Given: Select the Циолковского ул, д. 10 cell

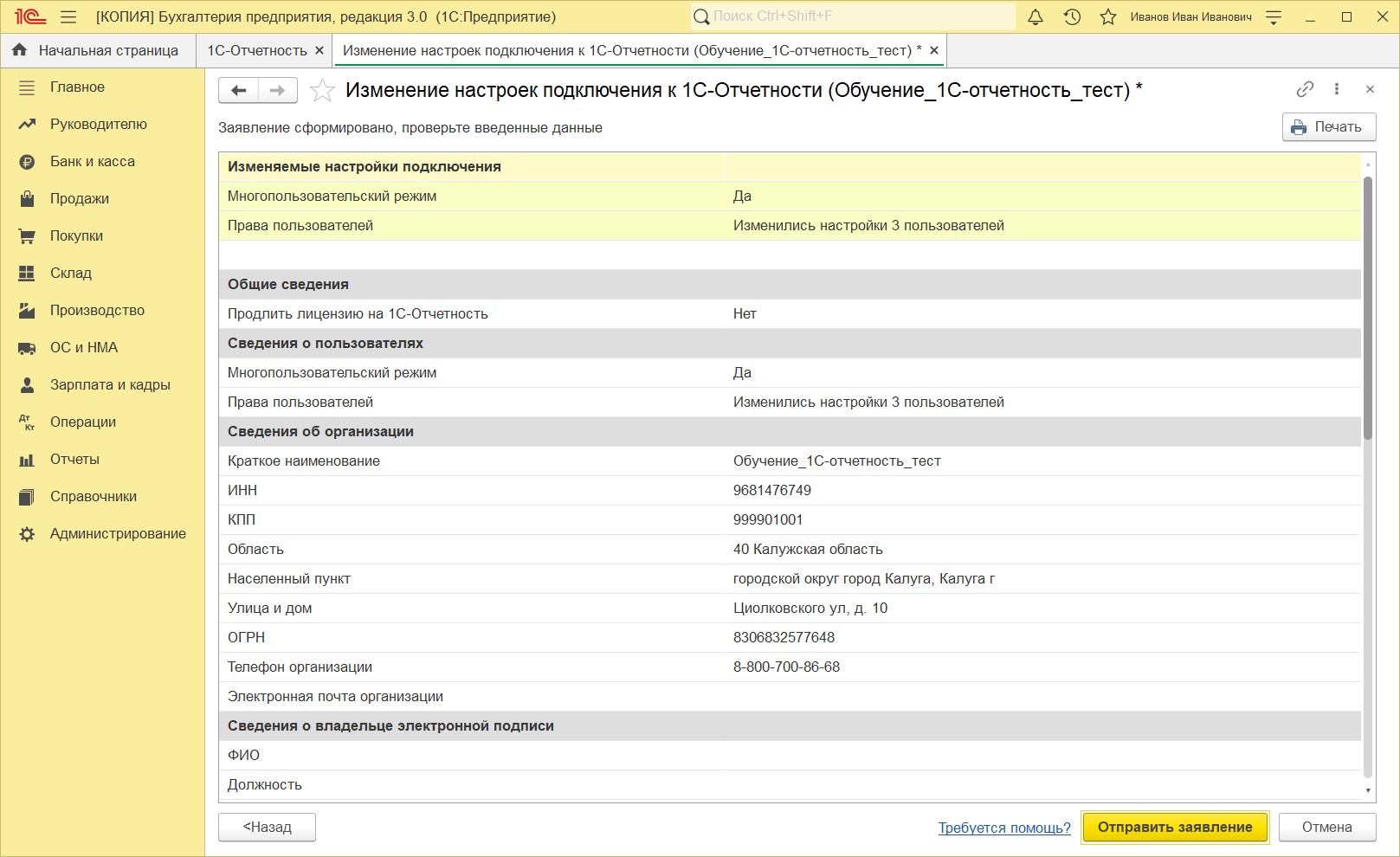Looking at the screenshot, I should (1042, 609).
